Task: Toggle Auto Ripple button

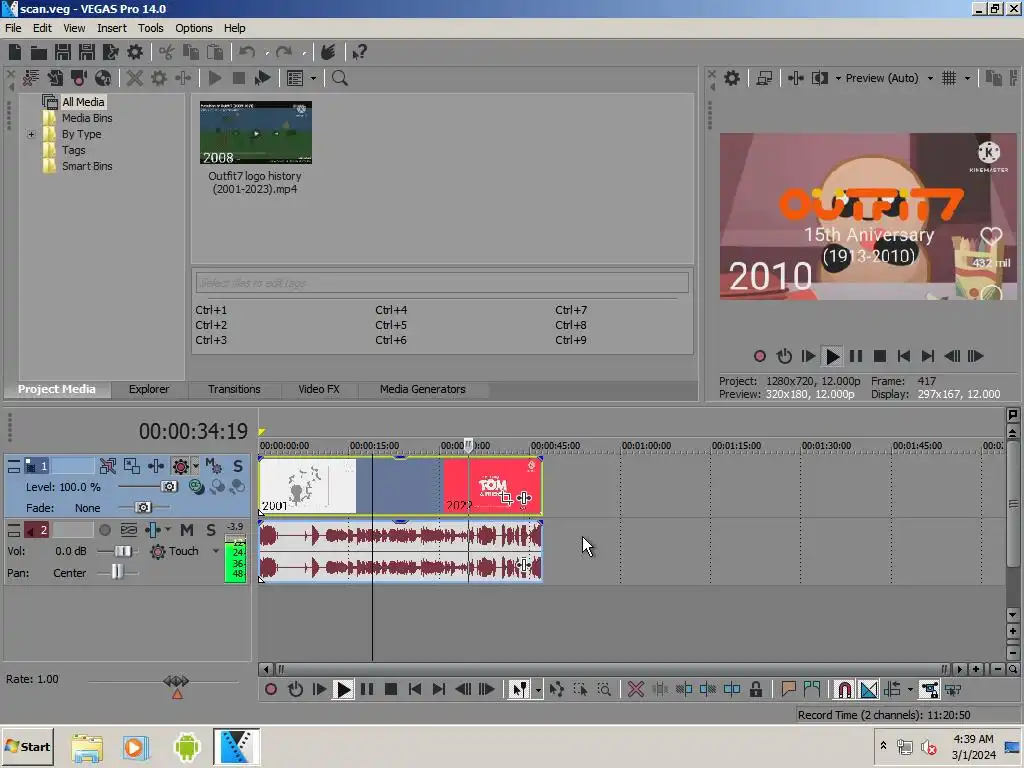Action: [892, 690]
